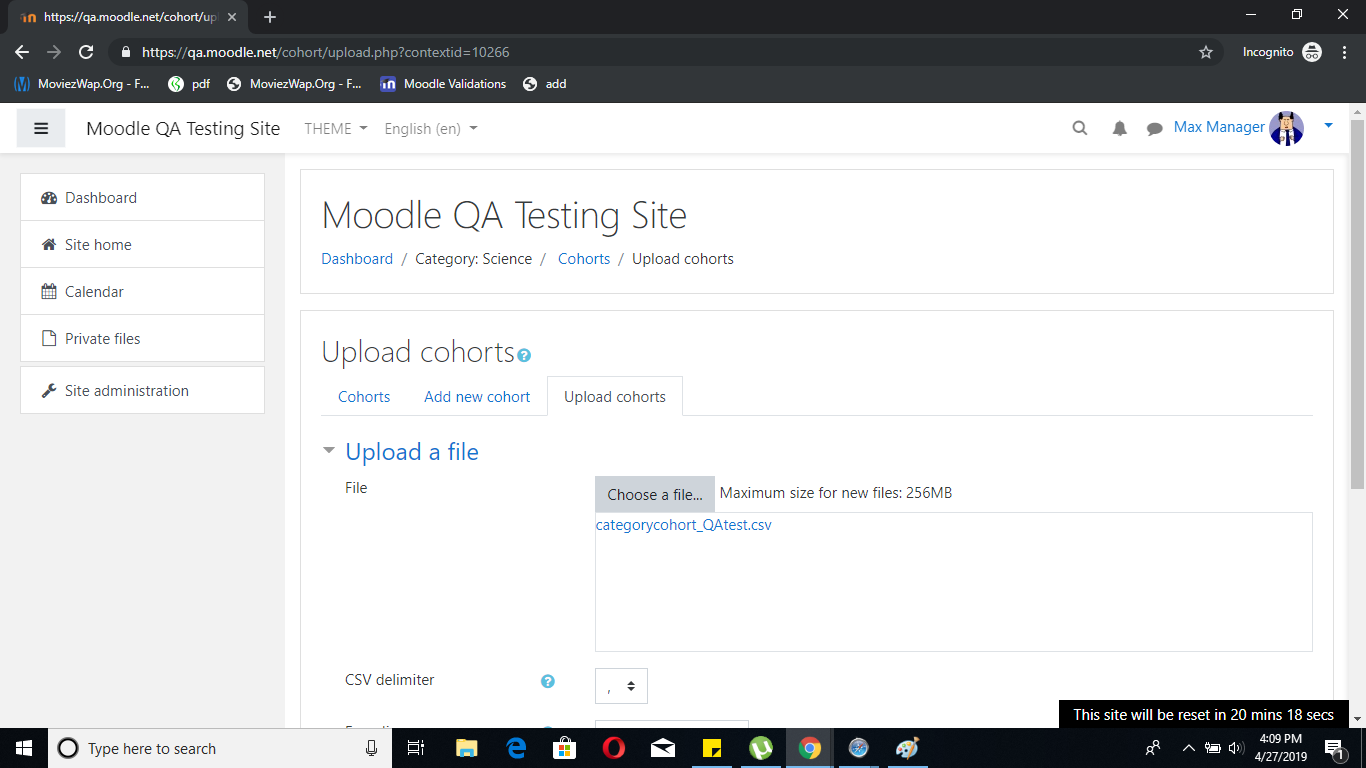Viewport: 1366px width, 768px height.
Task: Go to Dashboard in the side navigation
Action: pyautogui.click(x=142, y=197)
